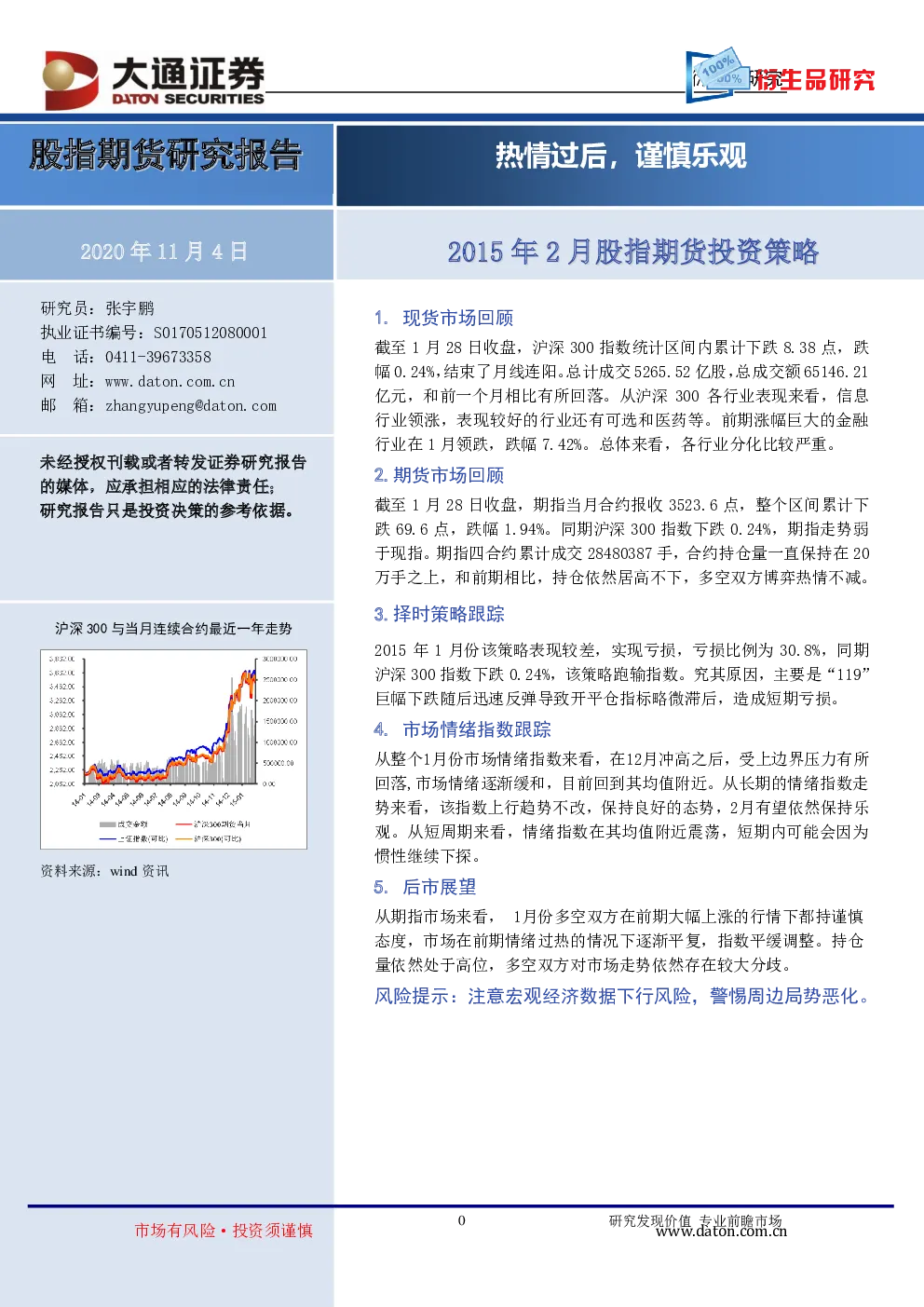The height and width of the screenshot is (1307, 924).
Task: Click the researcher name 张宇鹏
Action: pyautogui.click(x=129, y=308)
